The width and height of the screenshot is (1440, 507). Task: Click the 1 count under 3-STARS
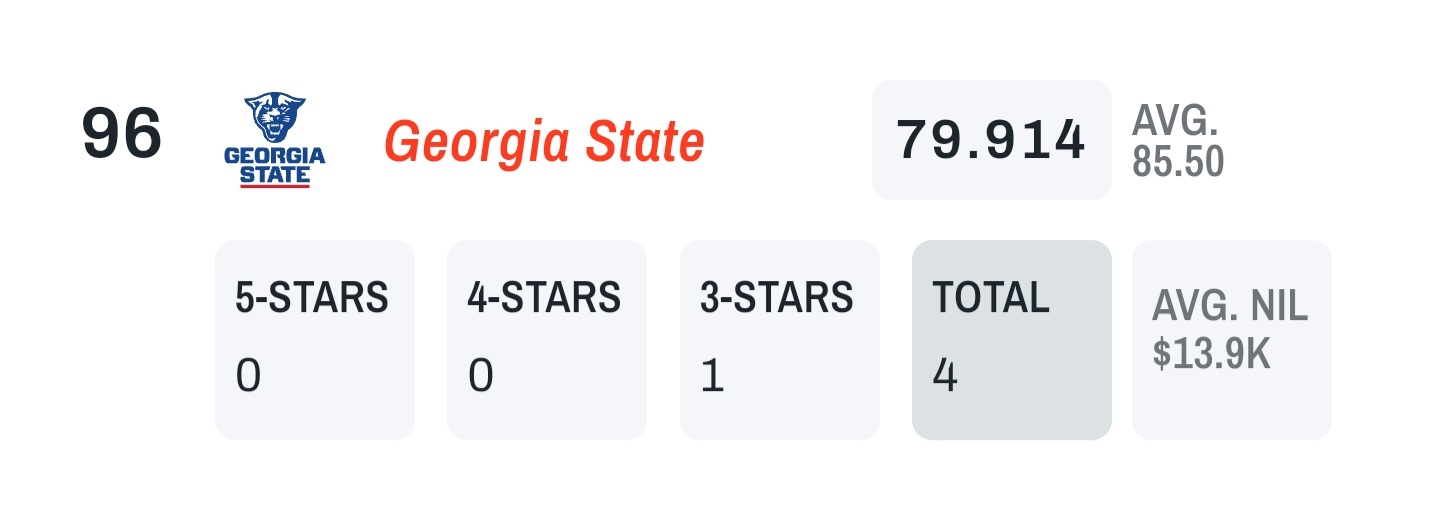tap(712, 377)
